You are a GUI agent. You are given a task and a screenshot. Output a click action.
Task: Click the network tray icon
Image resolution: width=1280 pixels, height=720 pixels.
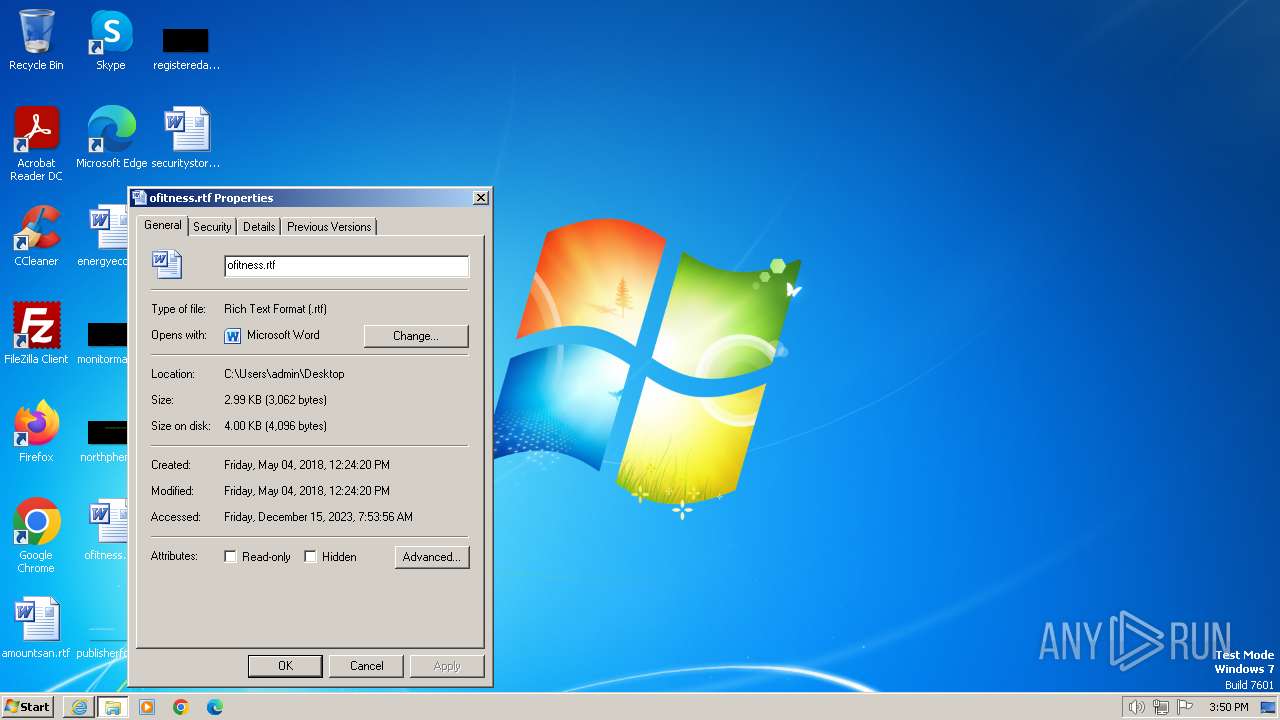(1161, 707)
